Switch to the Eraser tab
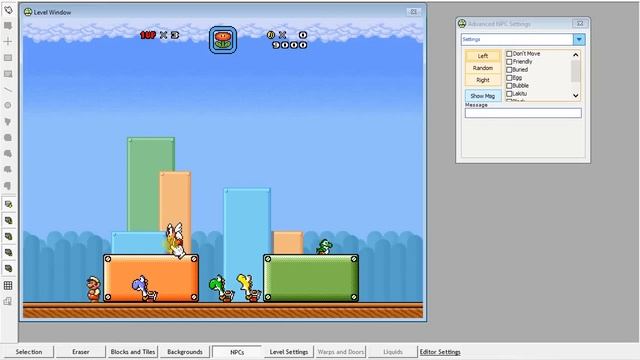The image size is (640, 360). [80, 352]
